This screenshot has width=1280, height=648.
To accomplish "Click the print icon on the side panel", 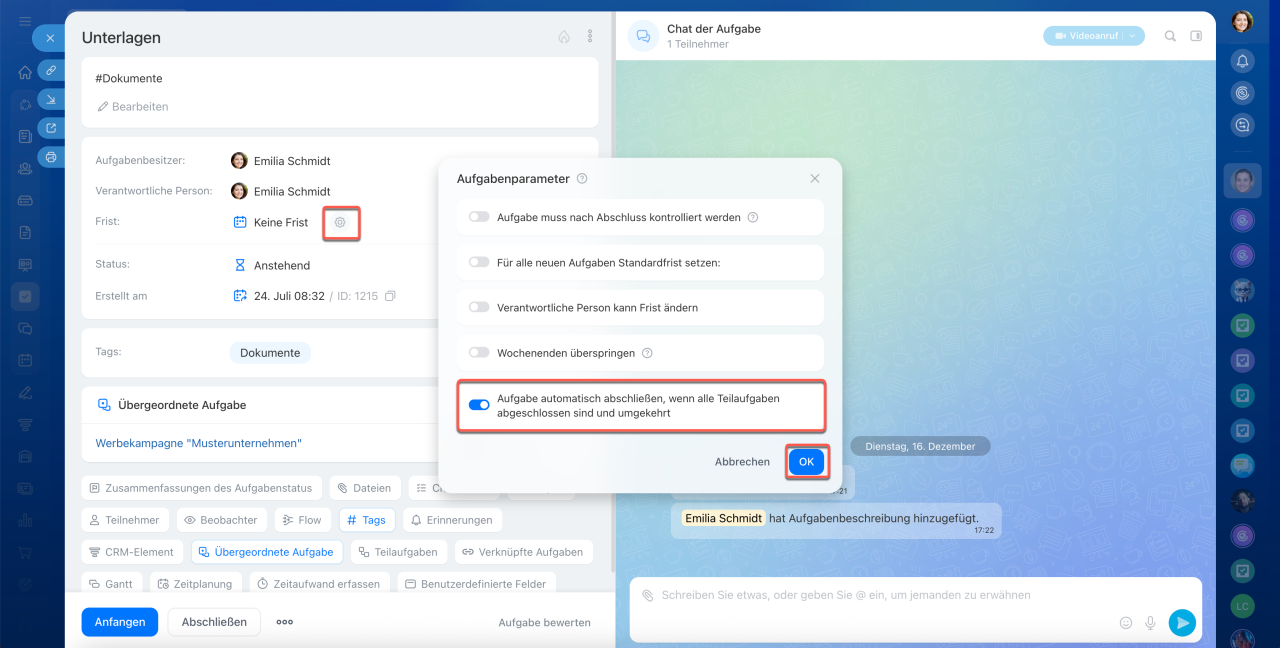I will click(50, 156).
